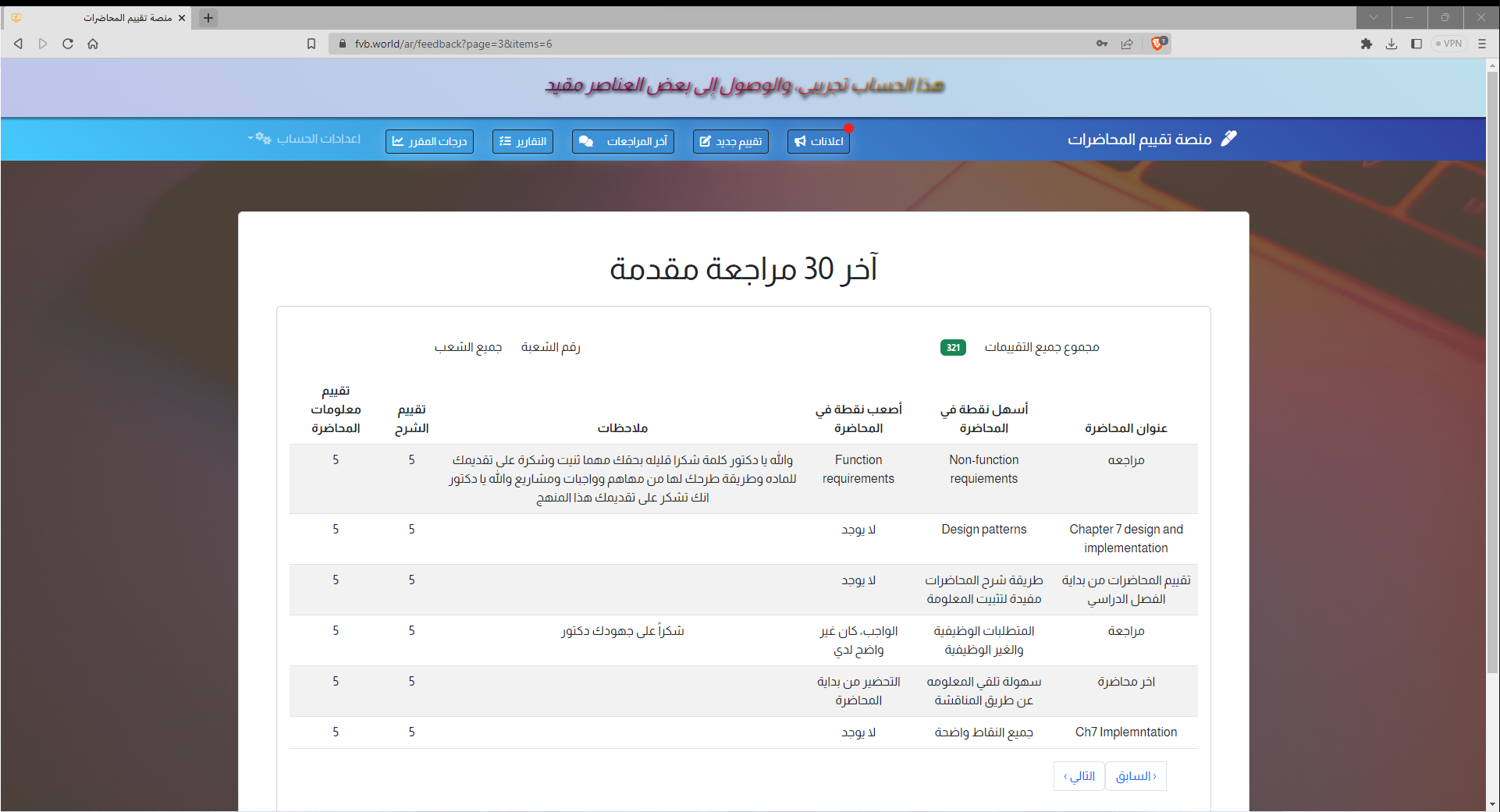The image size is (1500, 812).
Task: Expand اعدادات الحساب account settings dropdown
Action: [x=304, y=139]
